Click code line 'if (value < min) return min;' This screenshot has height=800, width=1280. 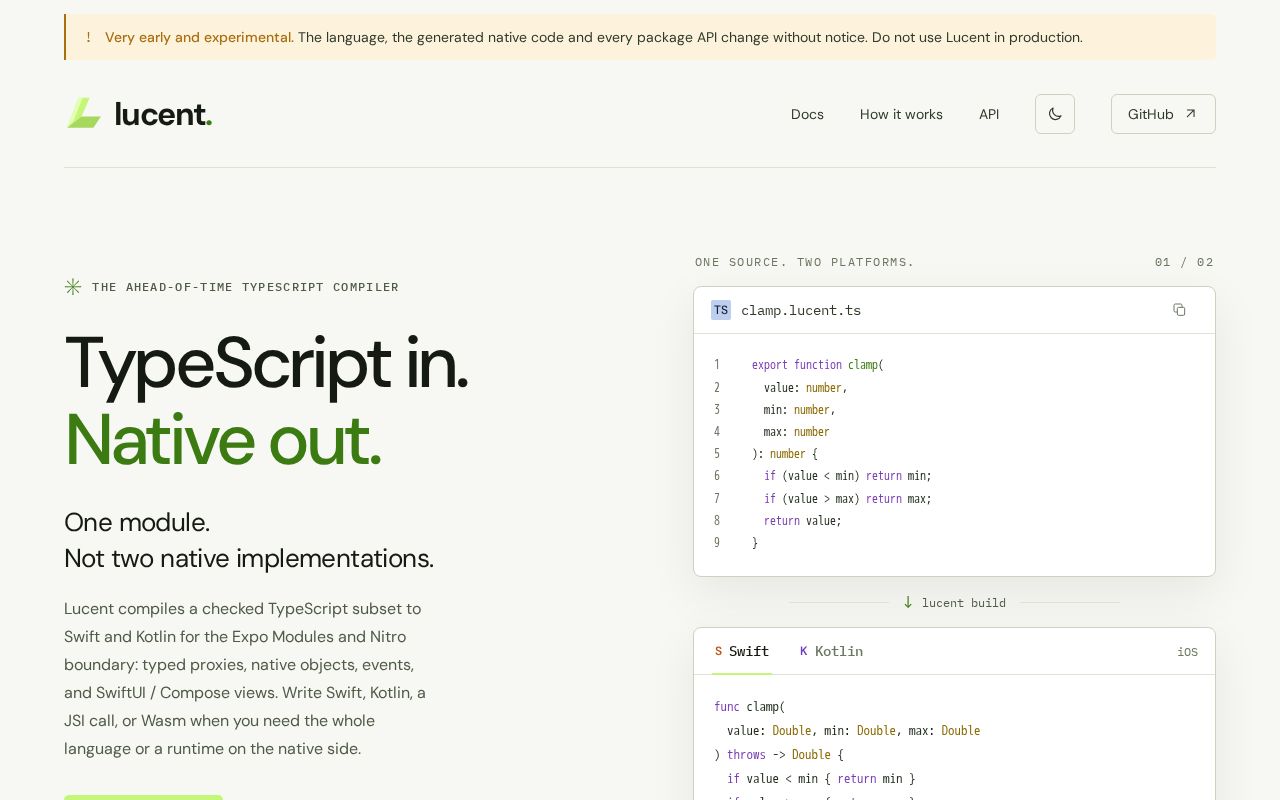(848, 476)
